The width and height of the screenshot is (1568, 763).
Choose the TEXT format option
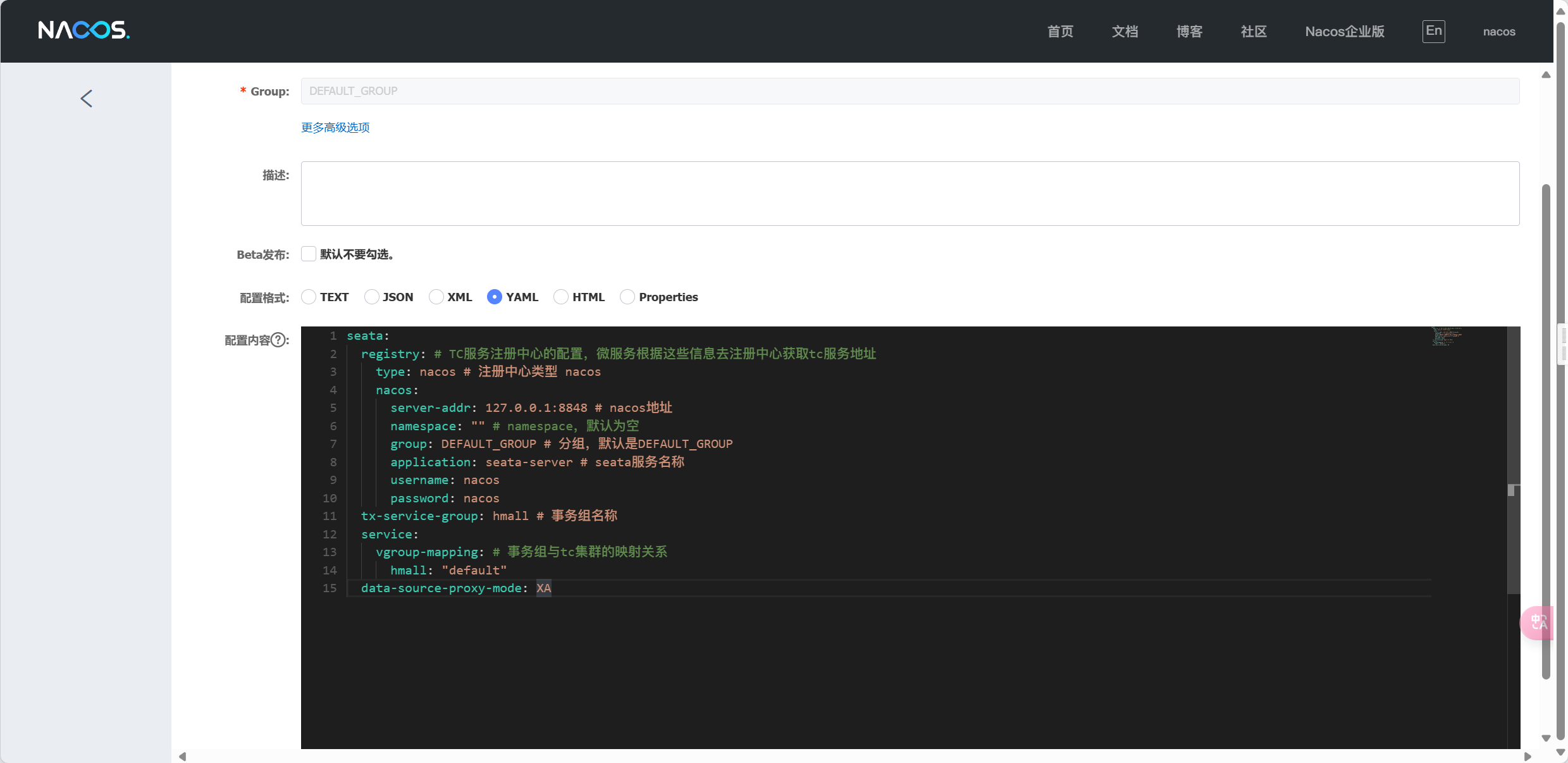pos(309,297)
